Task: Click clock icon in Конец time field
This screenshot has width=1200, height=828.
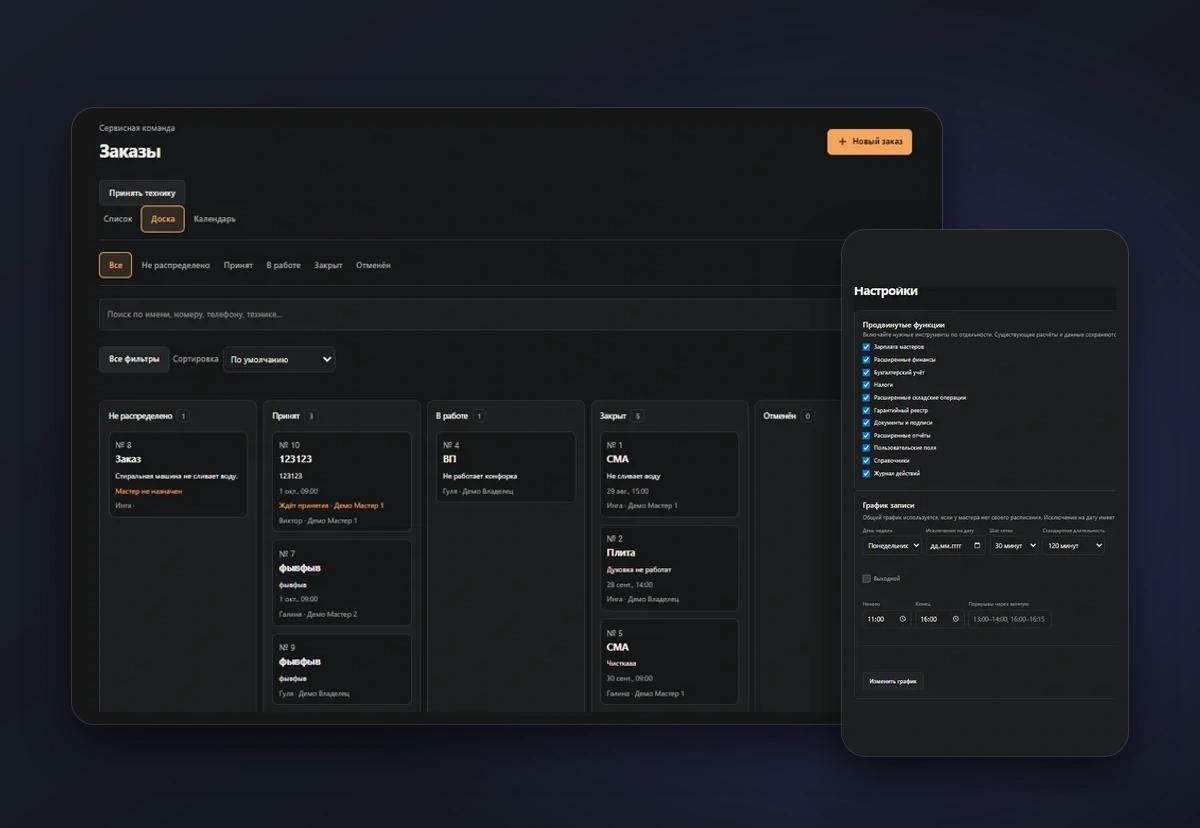Action: pos(955,619)
